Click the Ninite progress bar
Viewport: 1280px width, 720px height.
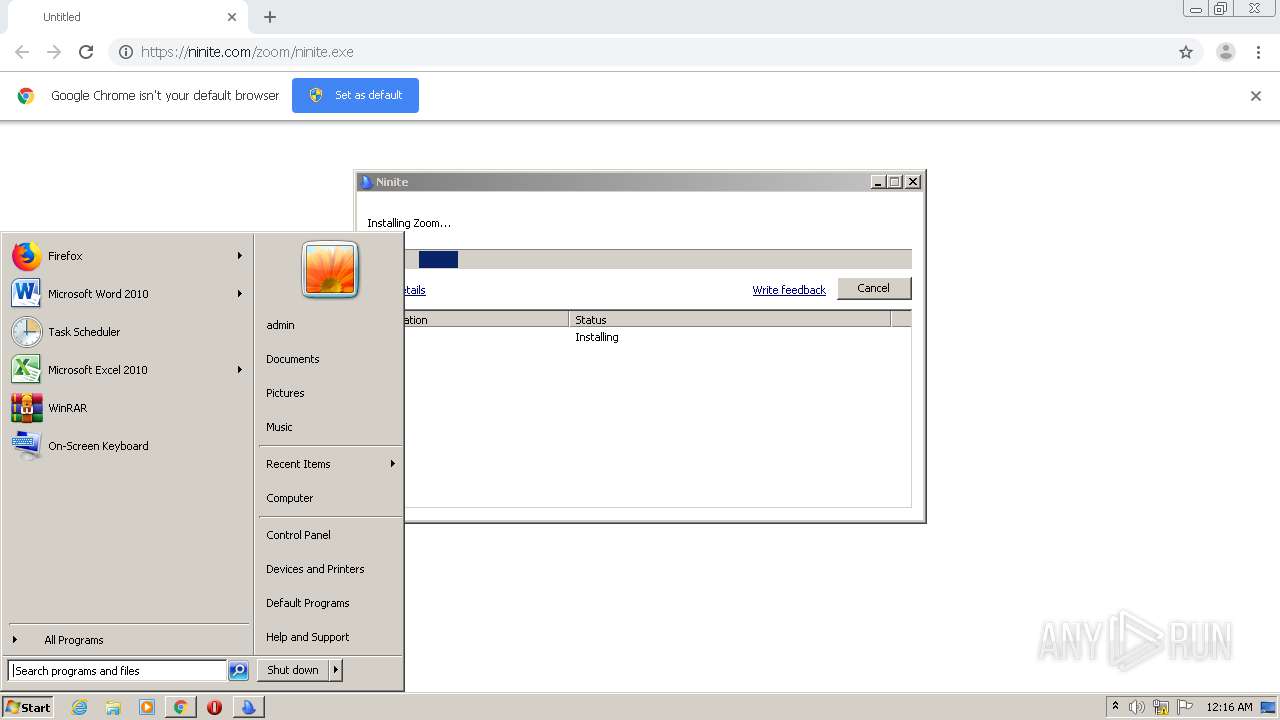point(659,259)
